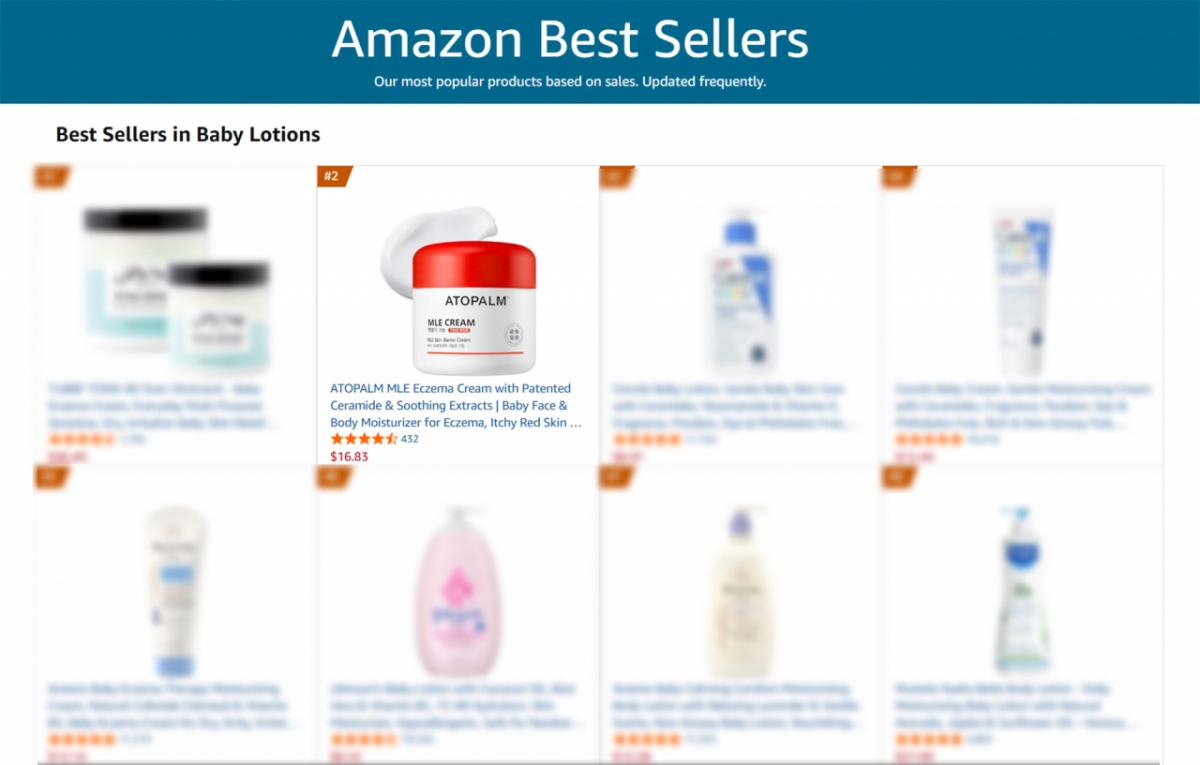Click the $16.83 price
Viewport: 1200px width, 765px height.
click(x=349, y=456)
